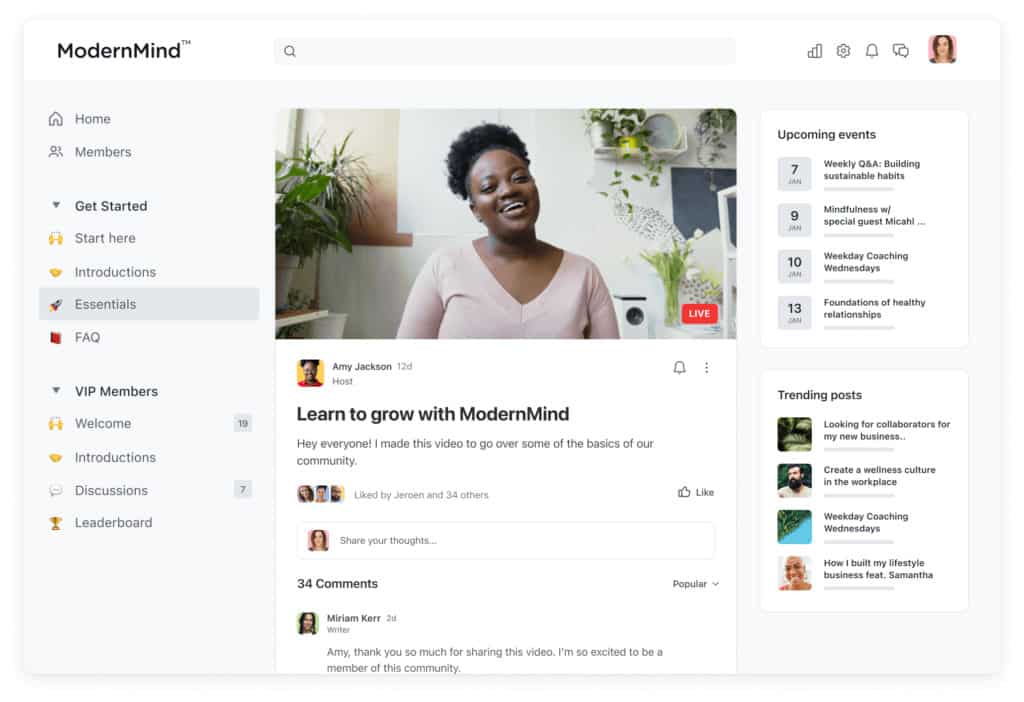The width and height of the screenshot is (1024, 702).
Task: Open settings gear icon in header
Action: pos(843,51)
